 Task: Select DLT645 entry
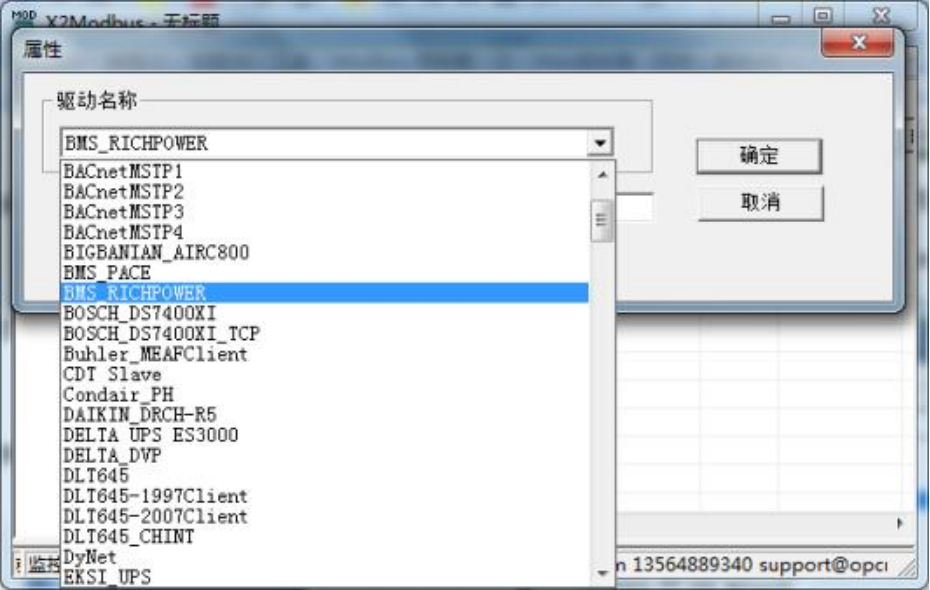click(324, 475)
